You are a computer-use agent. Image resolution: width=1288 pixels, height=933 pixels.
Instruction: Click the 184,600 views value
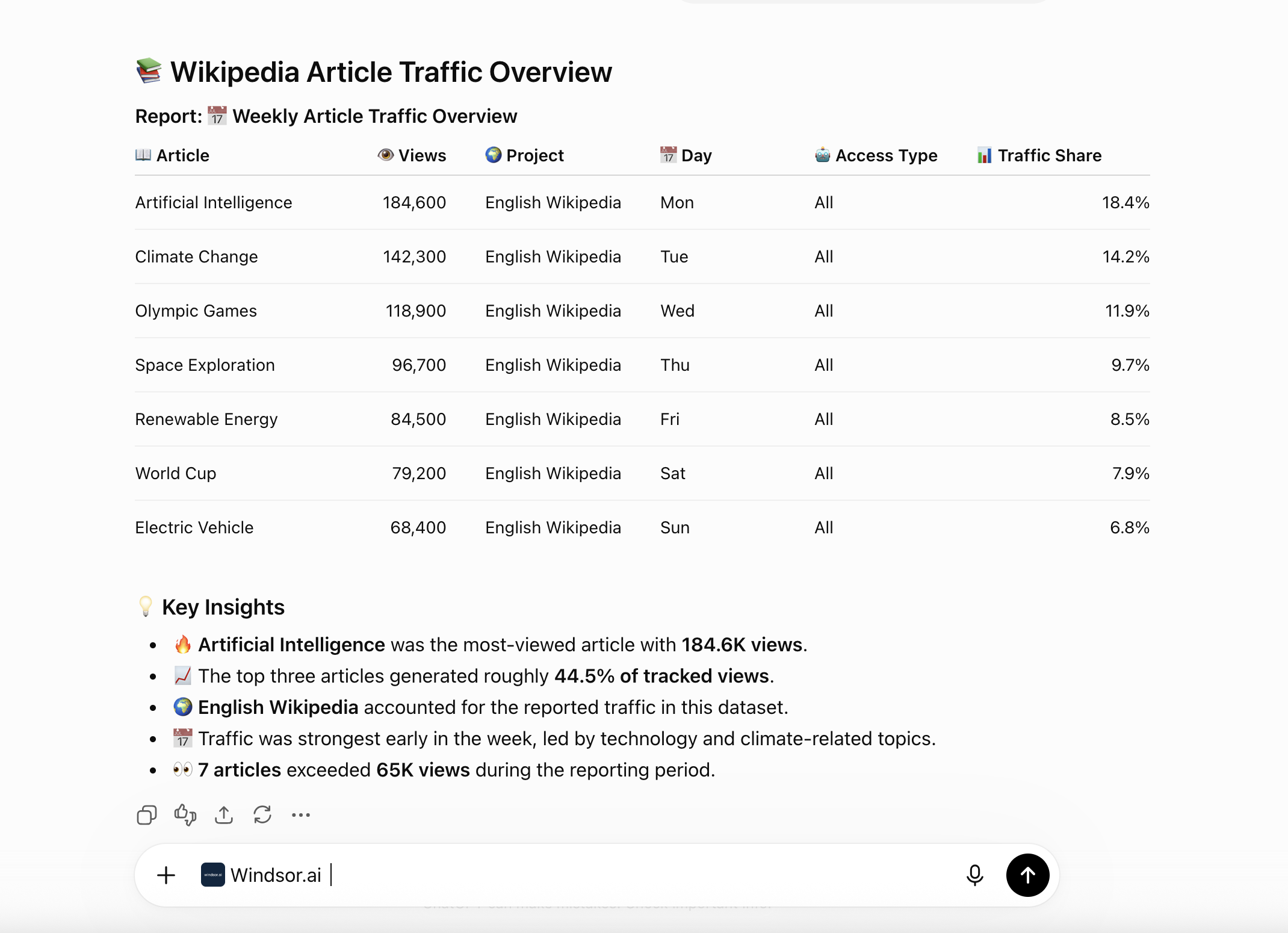pyautogui.click(x=414, y=203)
